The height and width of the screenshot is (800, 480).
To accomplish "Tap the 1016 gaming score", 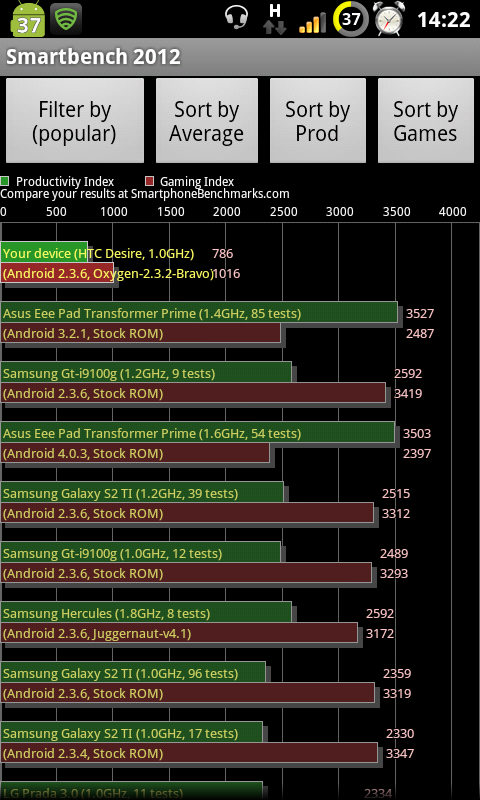I will pos(226,274).
